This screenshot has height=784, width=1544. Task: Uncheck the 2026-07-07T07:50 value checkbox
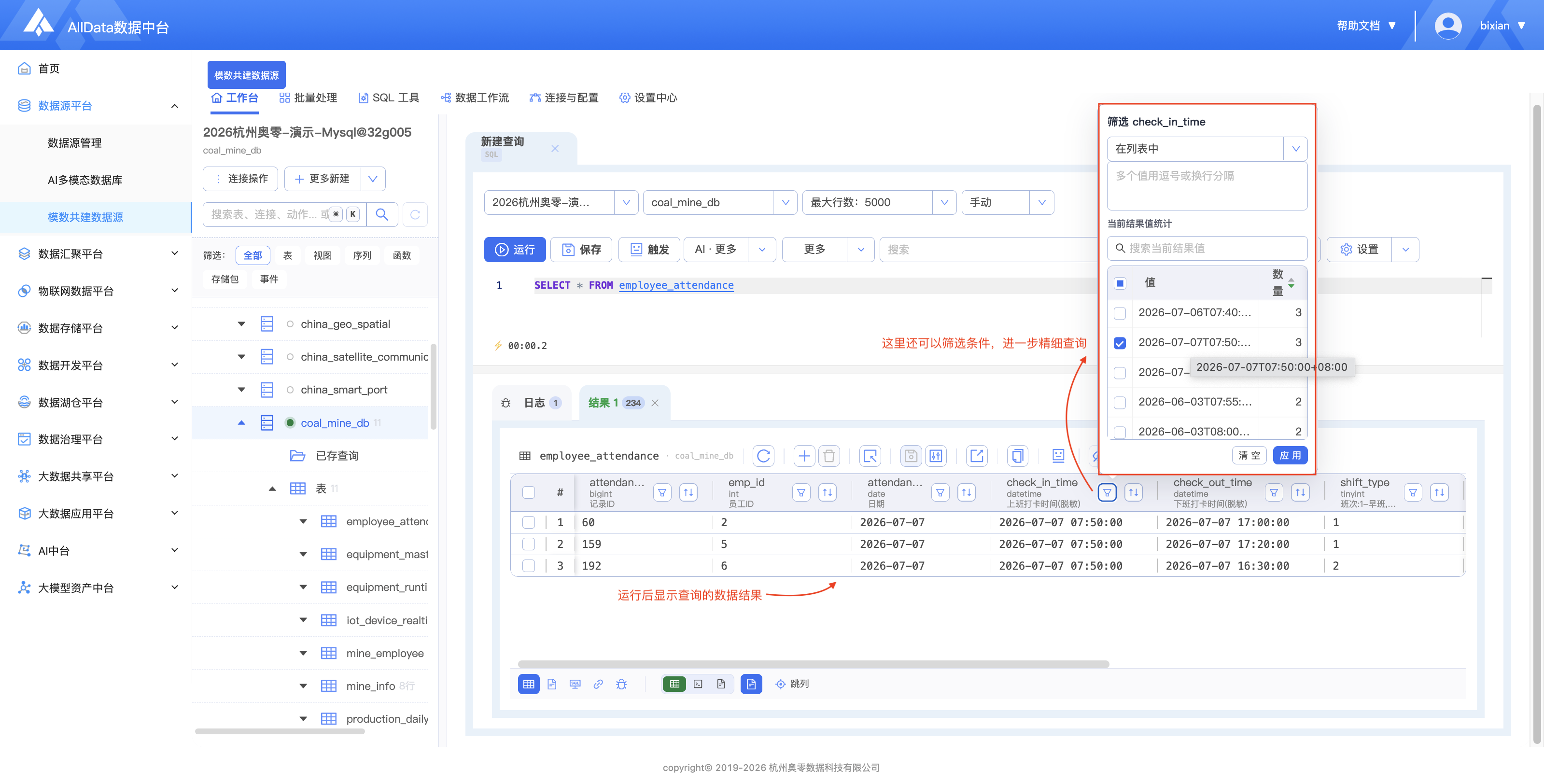[x=1119, y=343]
